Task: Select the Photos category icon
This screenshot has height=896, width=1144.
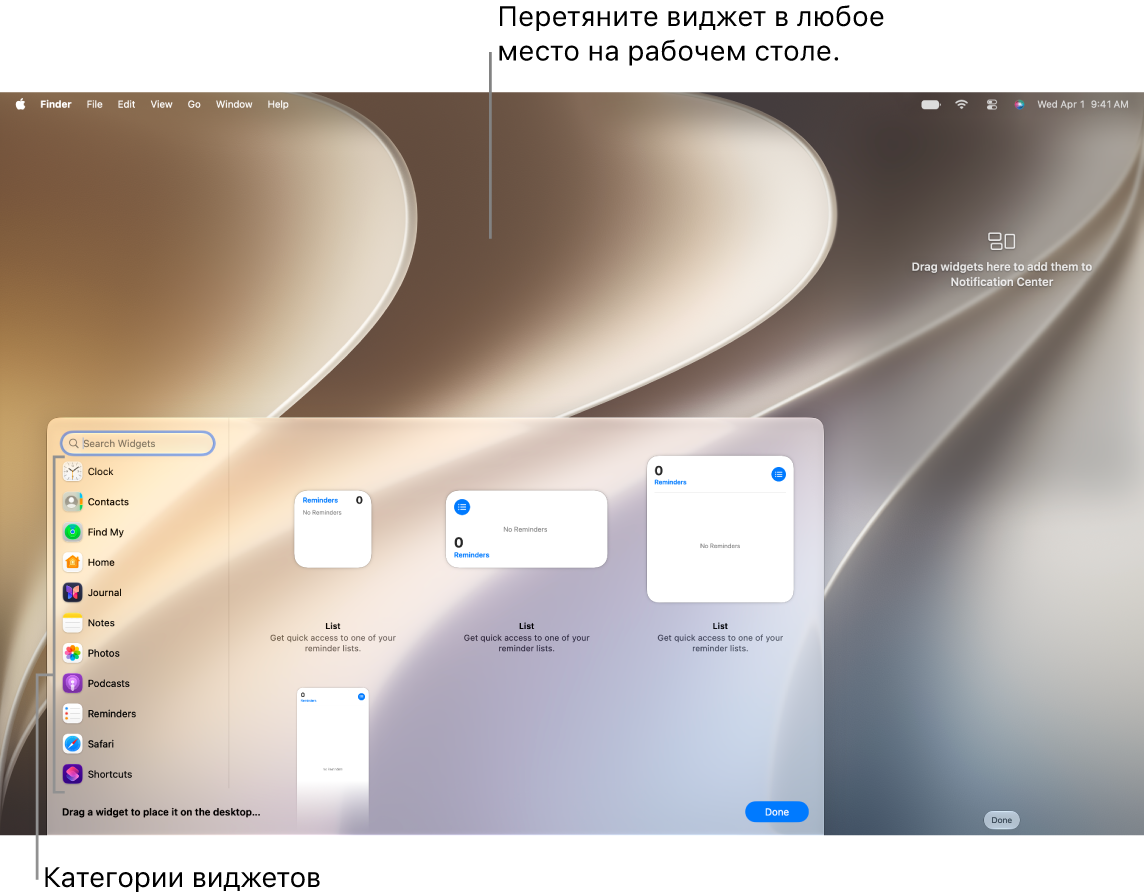Action: coord(72,653)
